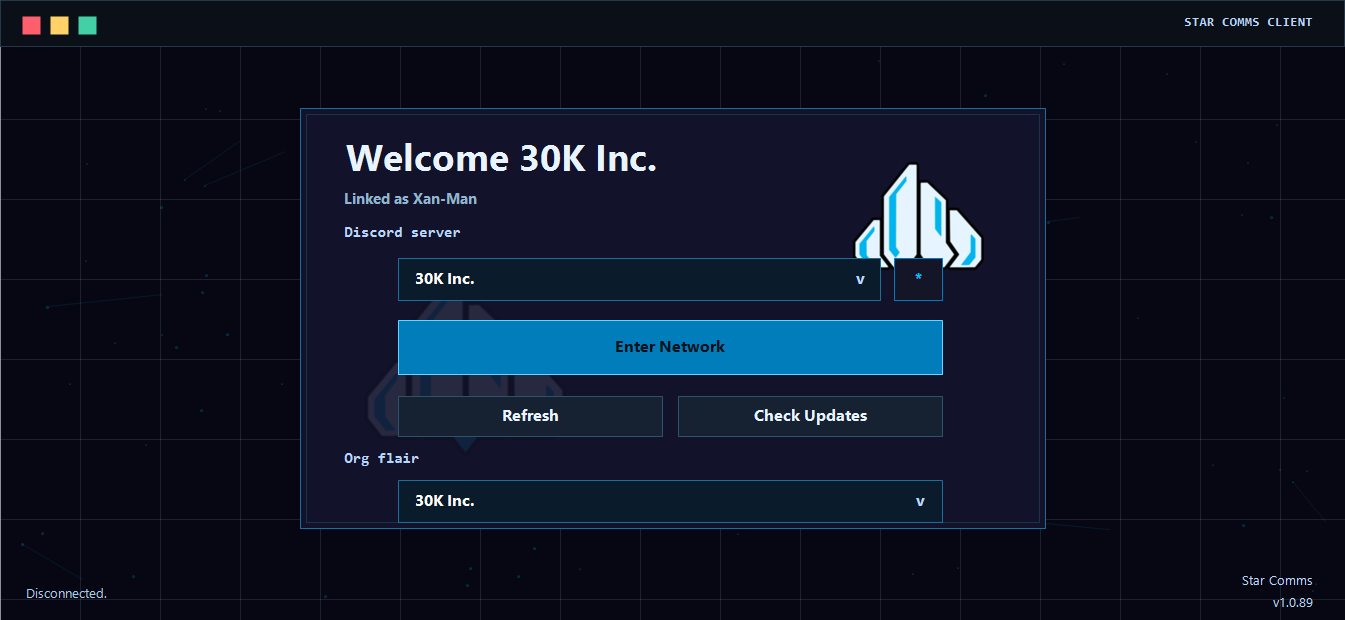
Task: Click the Refresh button
Action: point(530,416)
